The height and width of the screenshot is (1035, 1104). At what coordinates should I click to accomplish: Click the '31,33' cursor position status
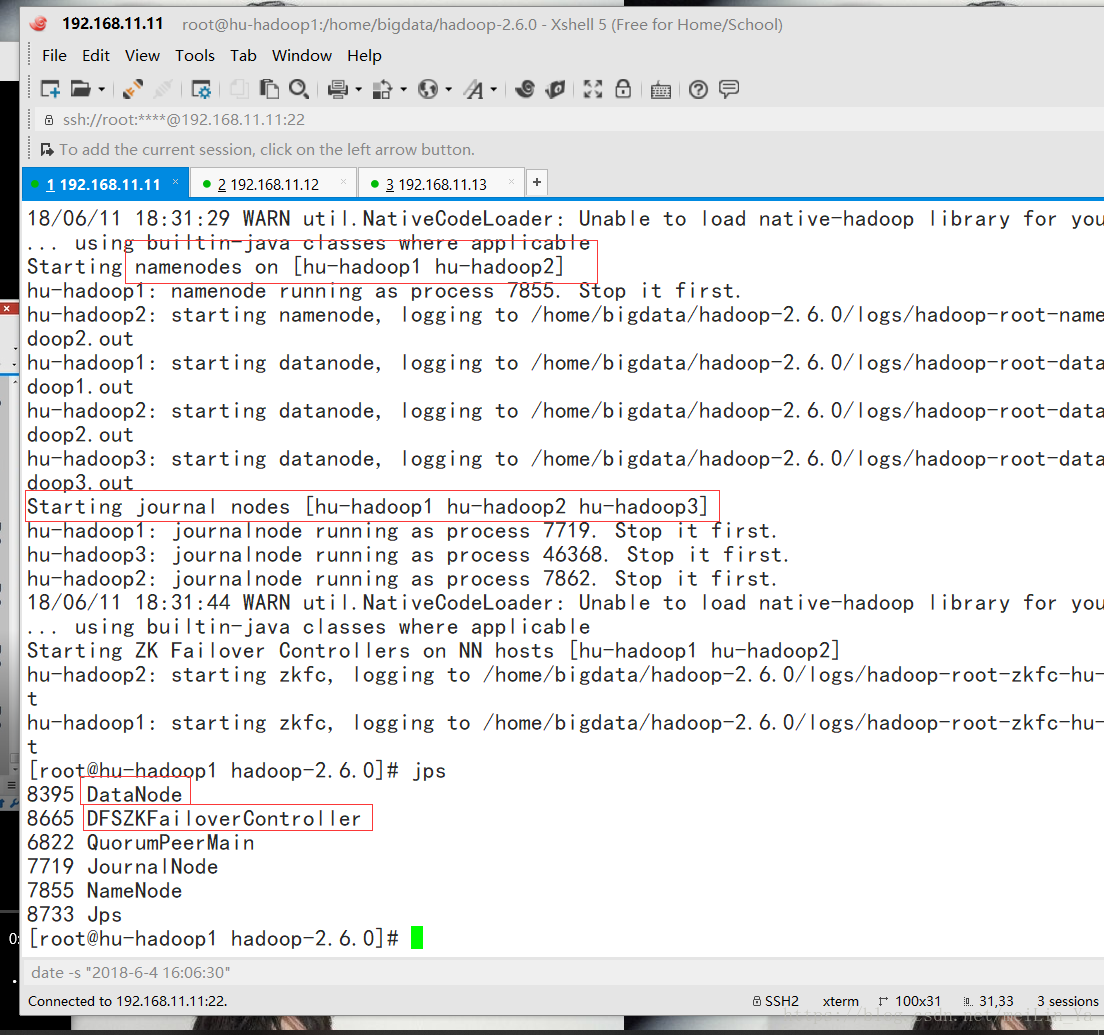[x=989, y=1001]
